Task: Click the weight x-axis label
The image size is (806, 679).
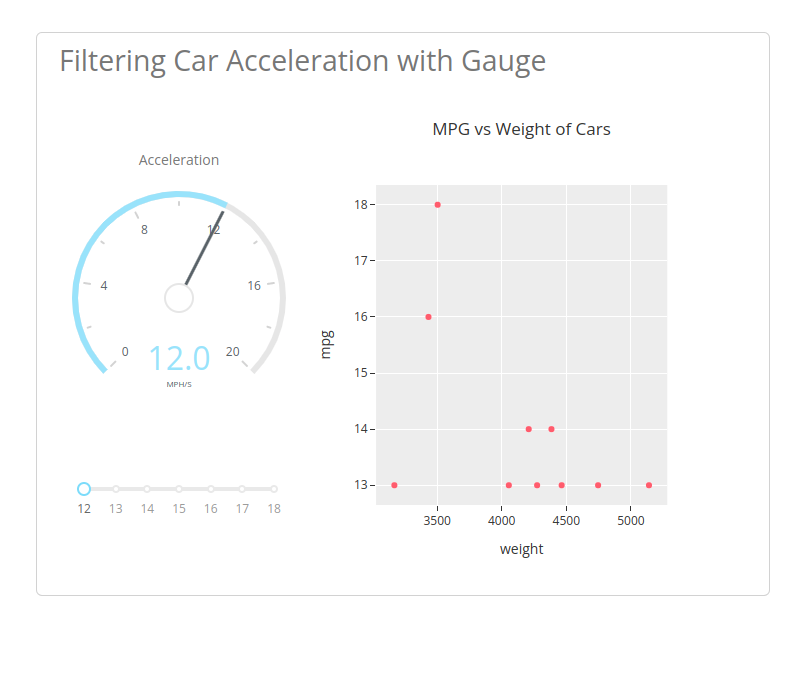Action: [x=521, y=549]
